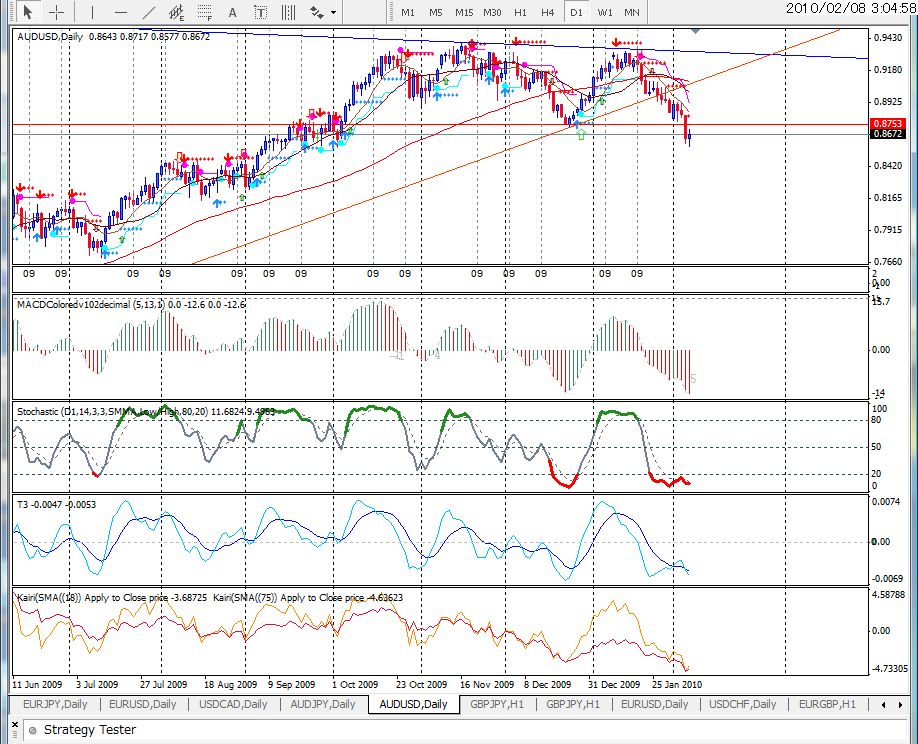This screenshot has width=918, height=744.
Task: Open the USDCHF,Daily chart tab
Action: pos(742,704)
